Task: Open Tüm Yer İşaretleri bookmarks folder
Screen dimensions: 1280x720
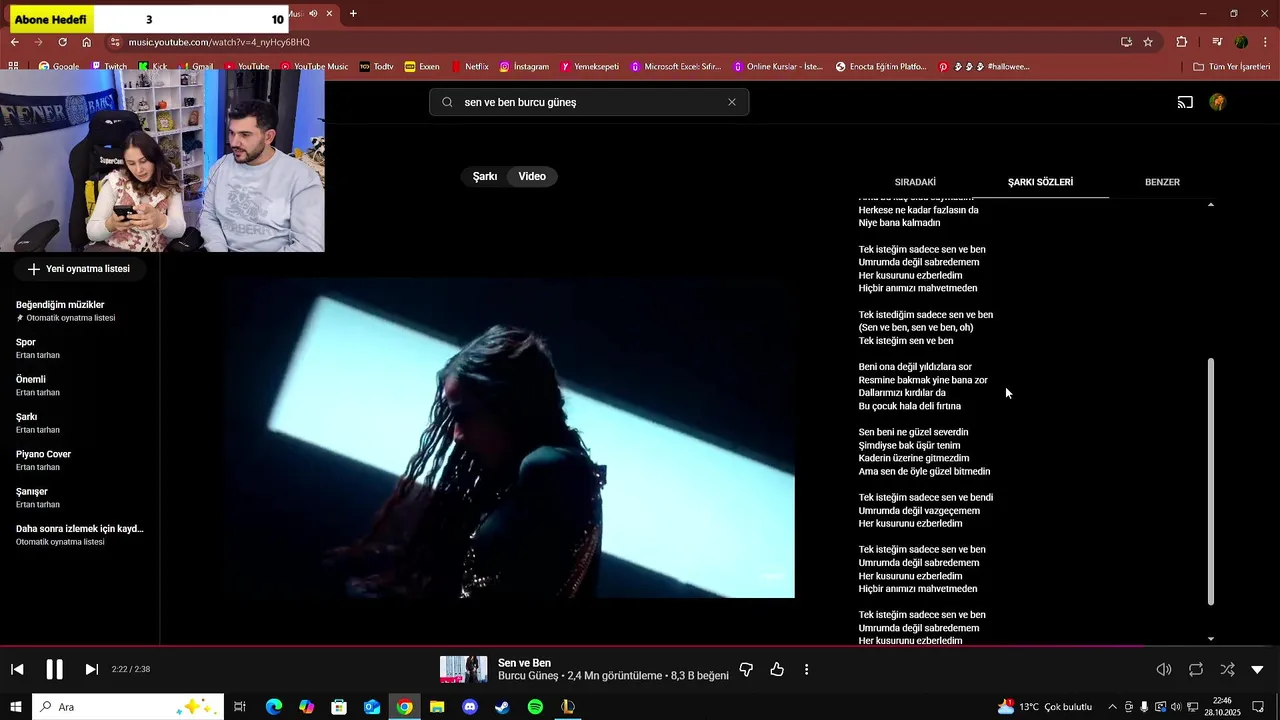Action: (1232, 67)
